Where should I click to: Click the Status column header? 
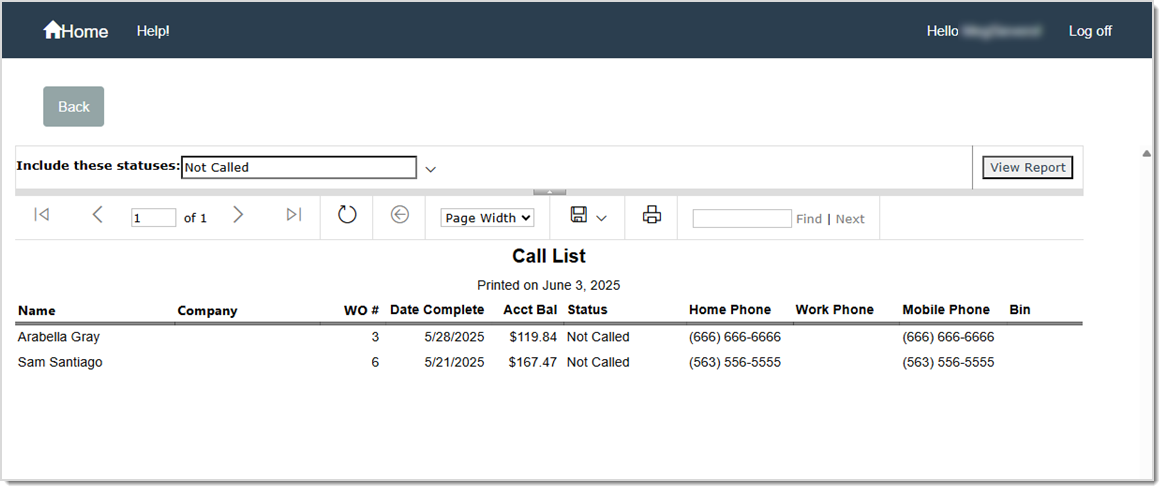(587, 310)
